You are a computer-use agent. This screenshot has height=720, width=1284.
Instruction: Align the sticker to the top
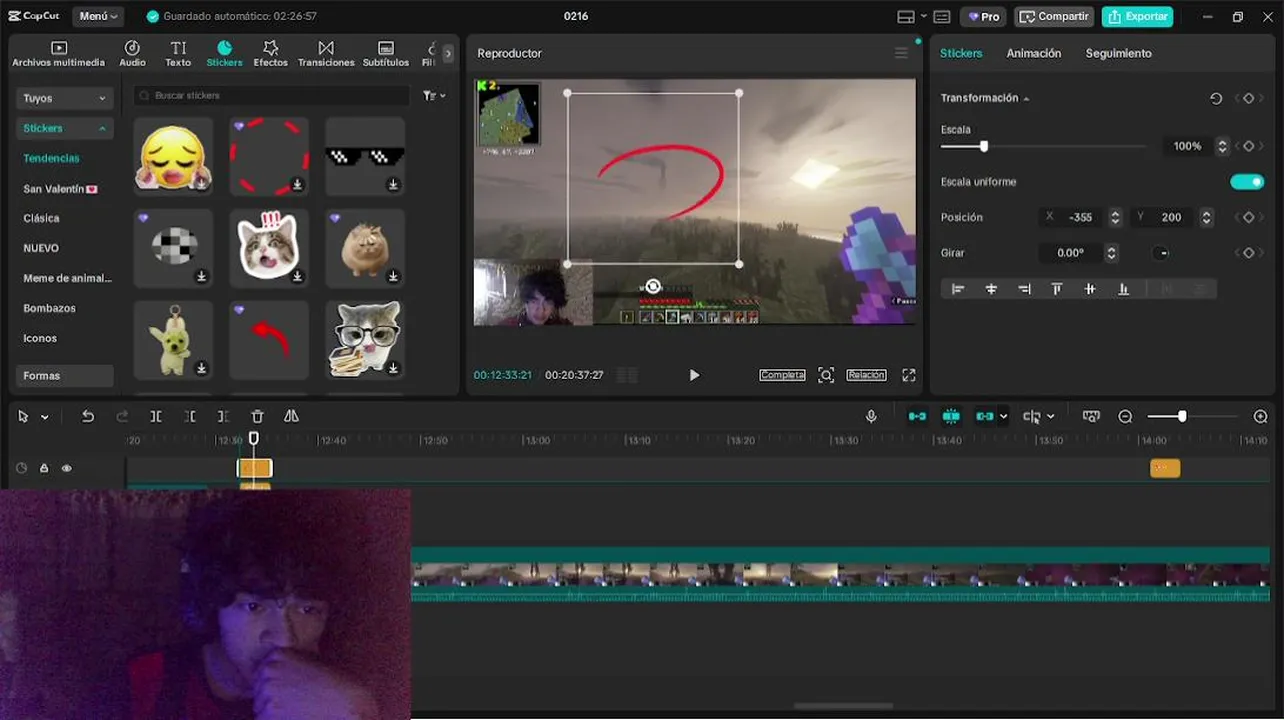pyautogui.click(x=1057, y=289)
